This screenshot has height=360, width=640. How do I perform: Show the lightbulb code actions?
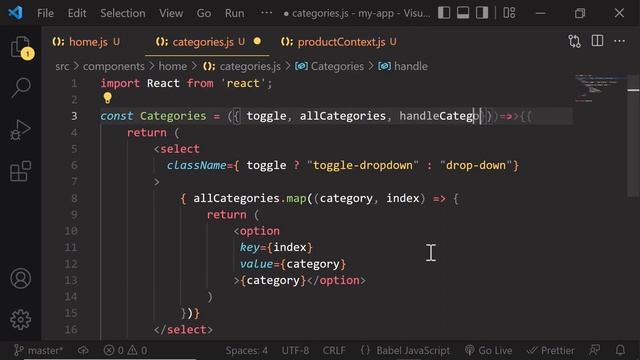107,98
